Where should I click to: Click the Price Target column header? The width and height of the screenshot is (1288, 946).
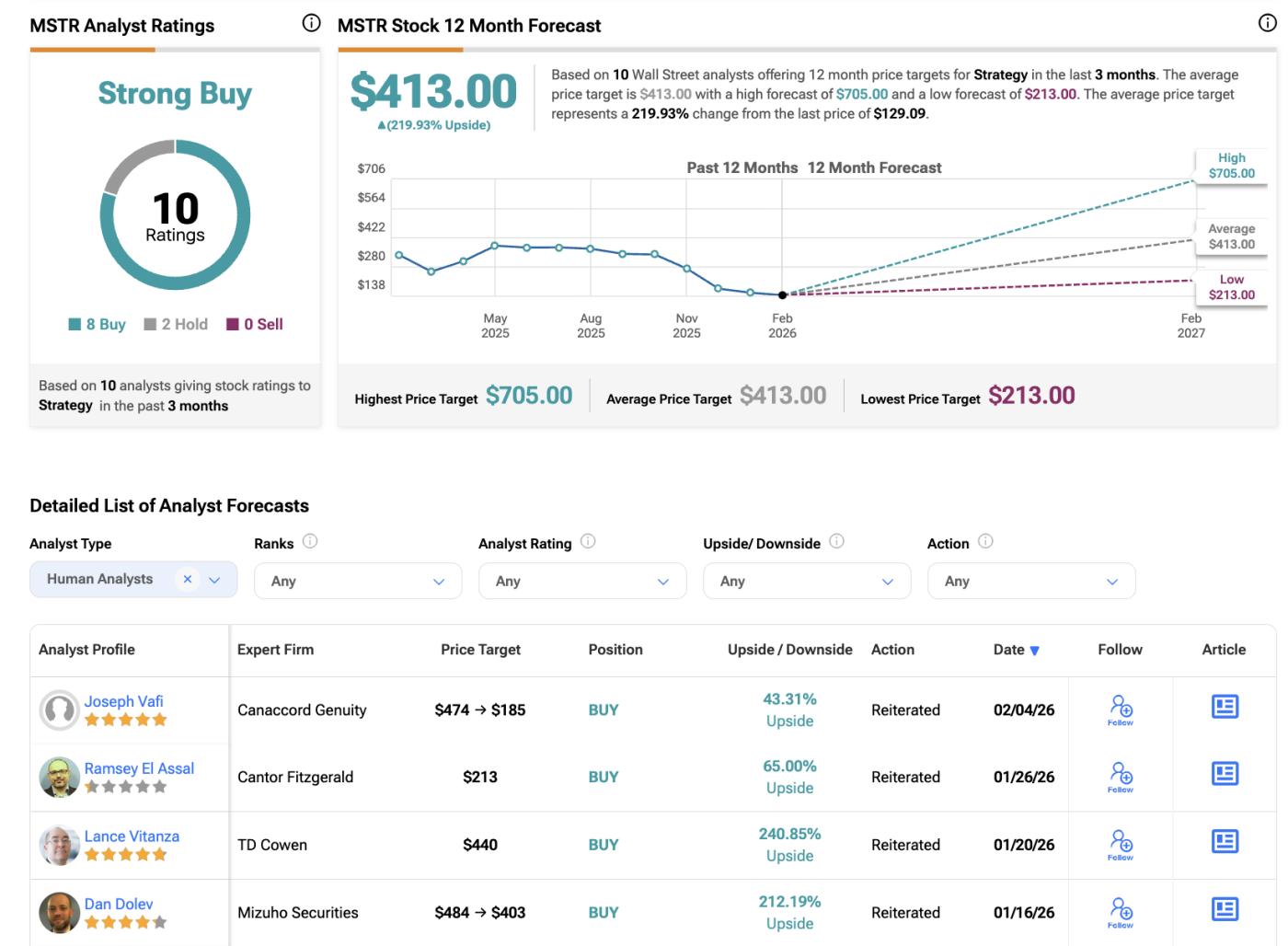[480, 650]
